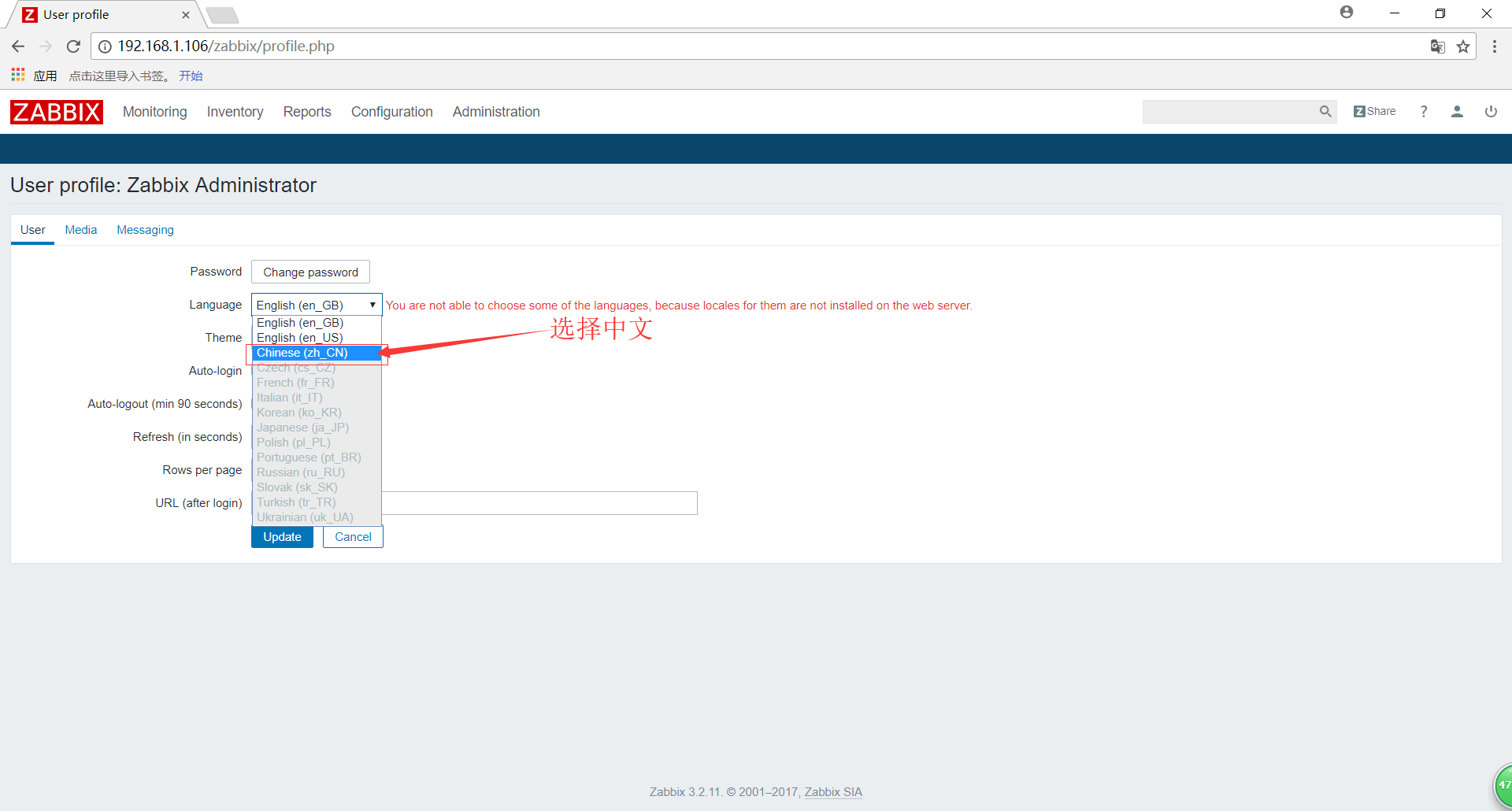Click the site information icon
This screenshot has height=811, width=1512.
click(x=105, y=46)
